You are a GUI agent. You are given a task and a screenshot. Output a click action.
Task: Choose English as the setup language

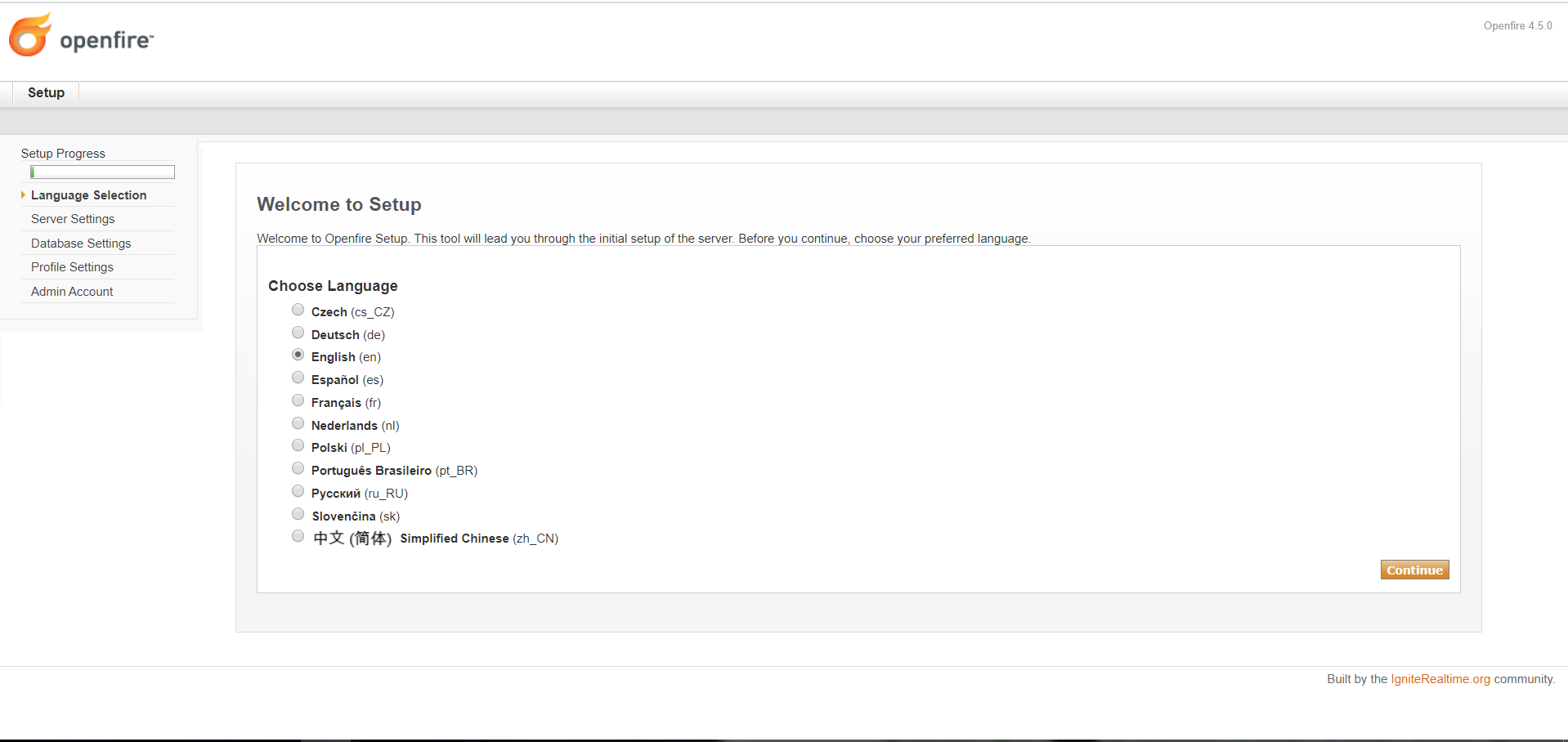298,355
